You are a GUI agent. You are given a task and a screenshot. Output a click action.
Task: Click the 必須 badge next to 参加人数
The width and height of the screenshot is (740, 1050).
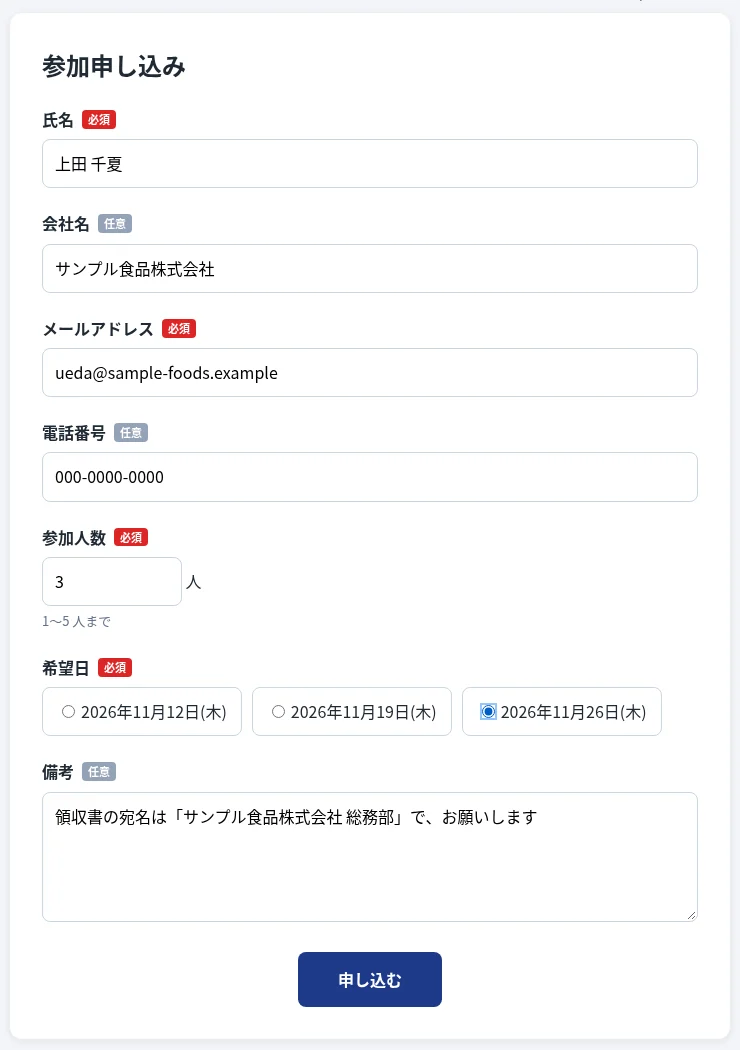click(x=131, y=537)
